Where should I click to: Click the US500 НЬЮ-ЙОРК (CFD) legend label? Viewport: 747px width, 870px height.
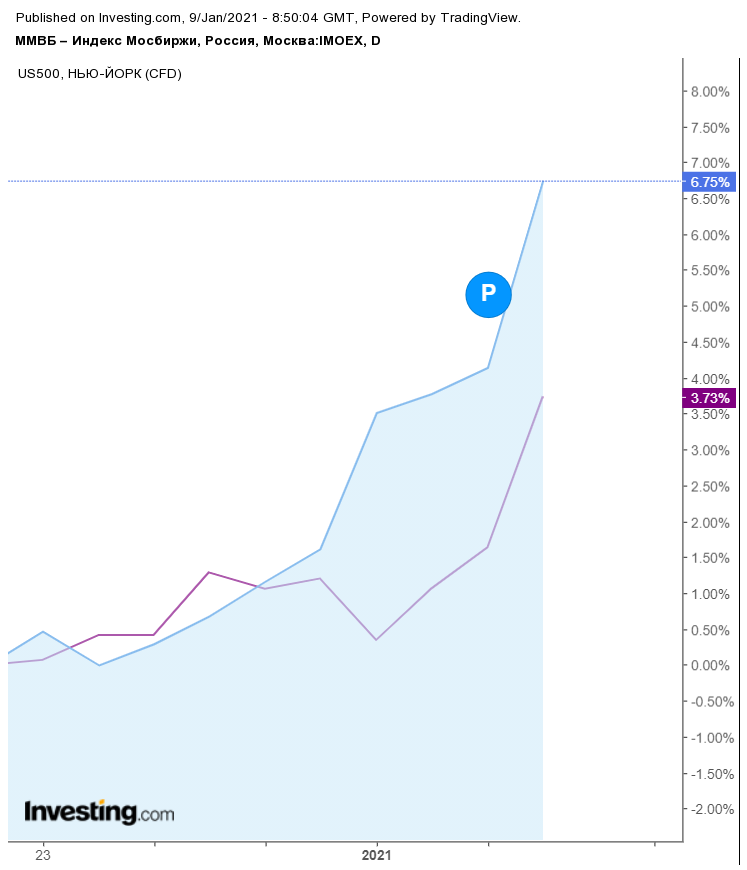click(x=100, y=73)
